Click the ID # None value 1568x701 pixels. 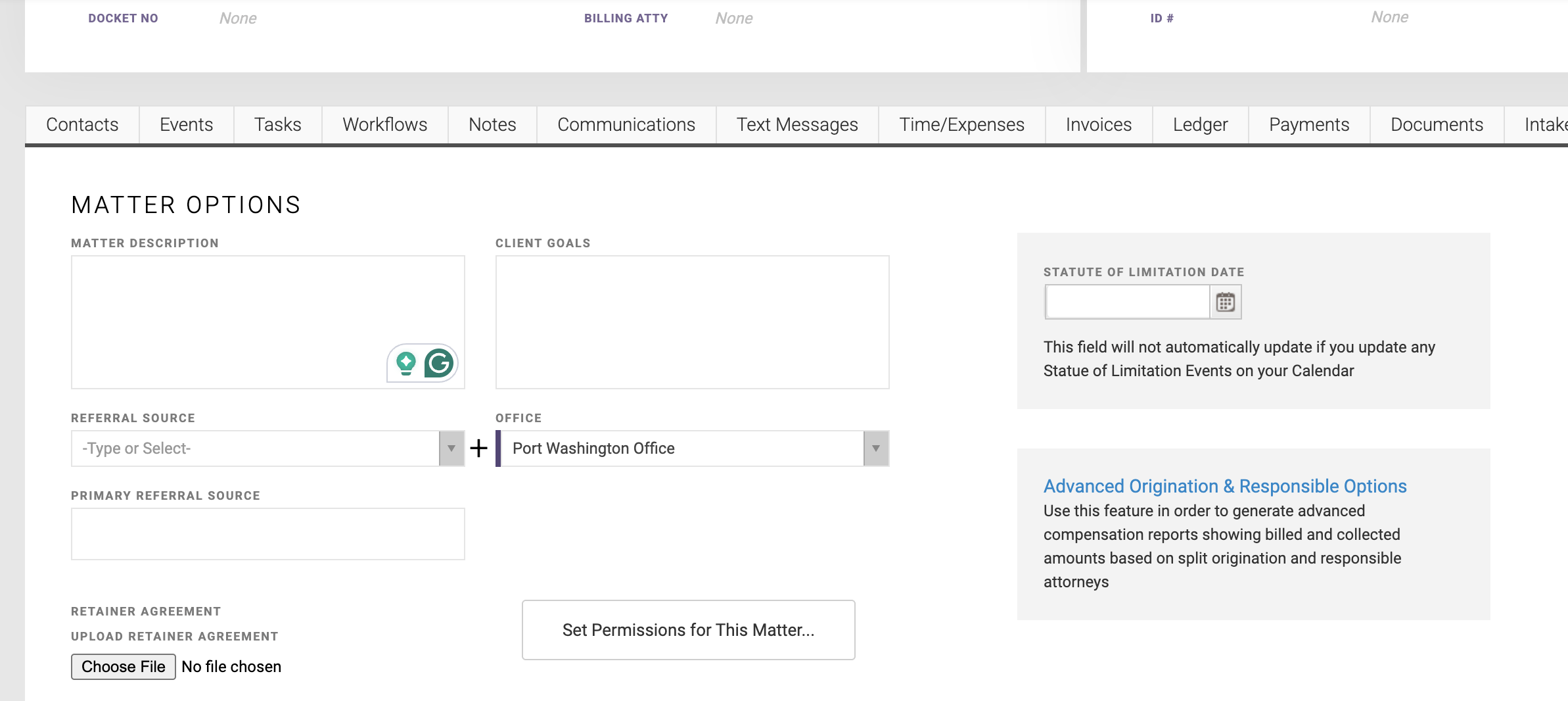[1389, 17]
